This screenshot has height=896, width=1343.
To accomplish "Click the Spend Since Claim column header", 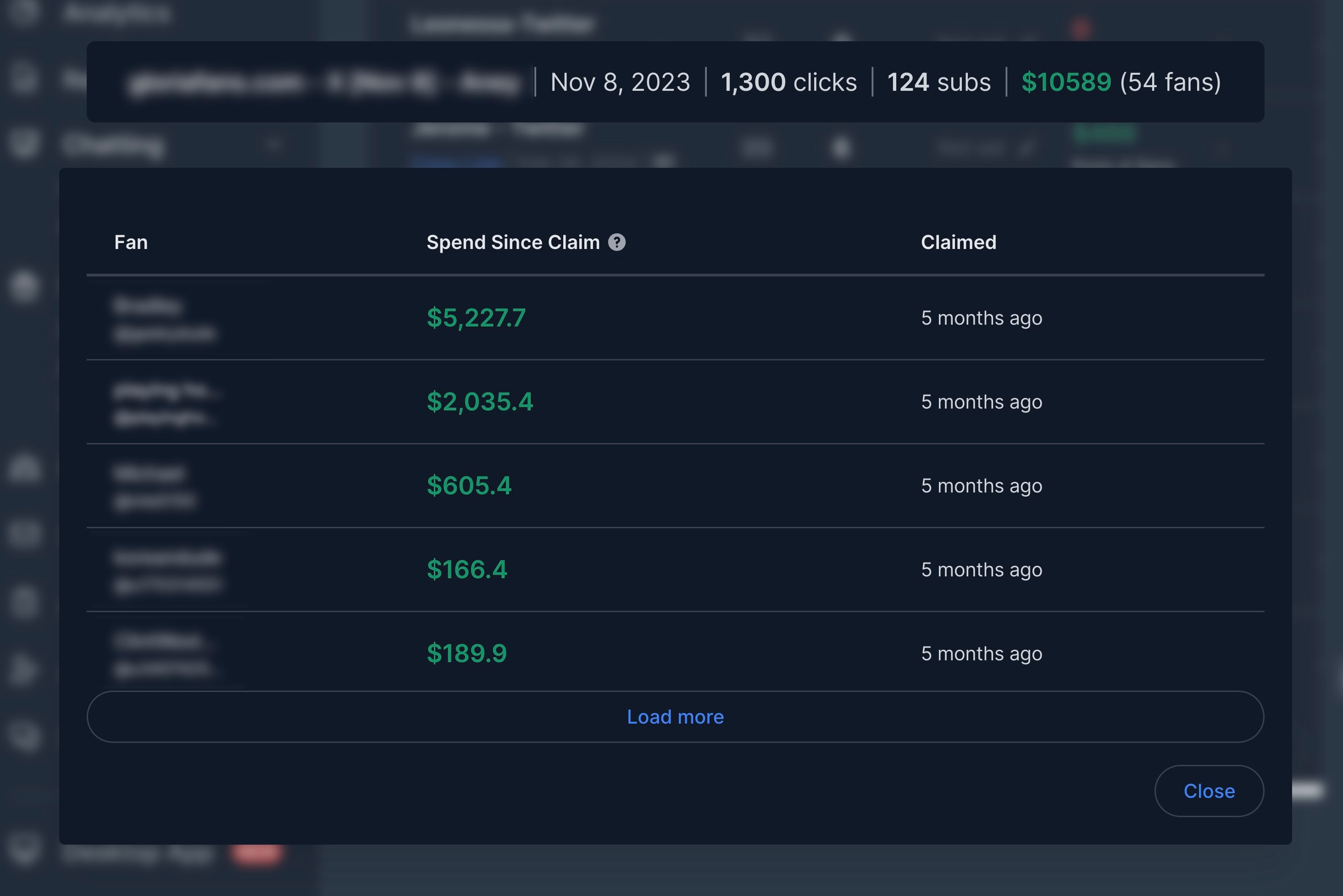I will [x=513, y=242].
